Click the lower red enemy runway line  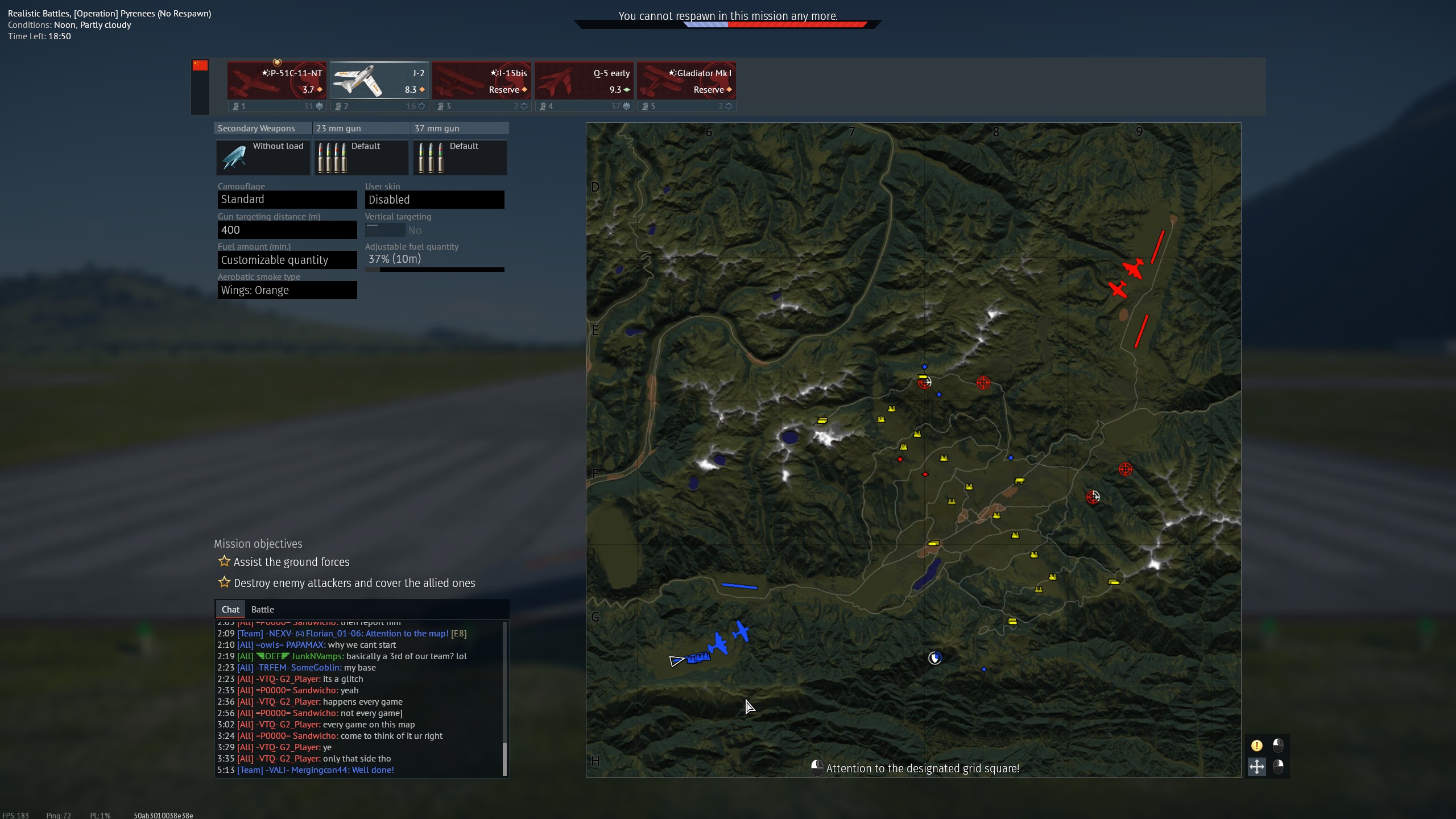coord(1141,332)
